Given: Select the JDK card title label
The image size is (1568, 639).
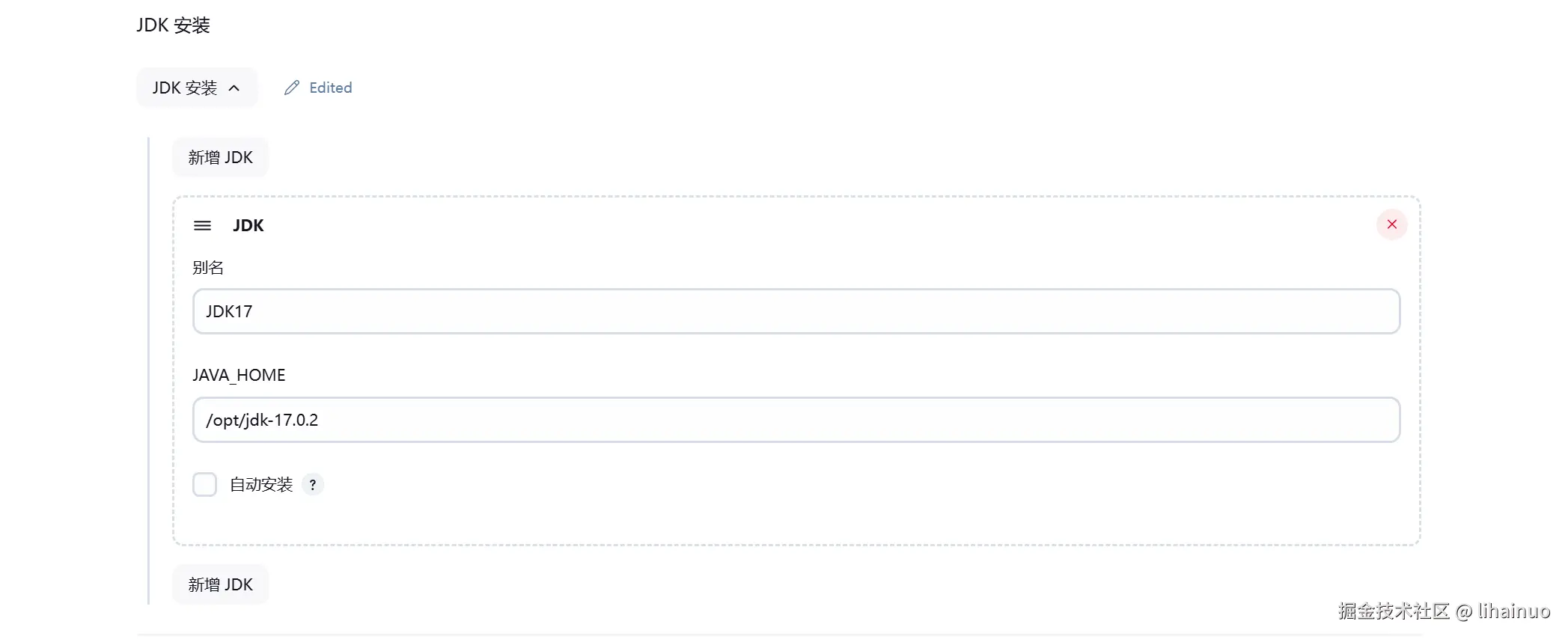Looking at the screenshot, I should pyautogui.click(x=248, y=225).
